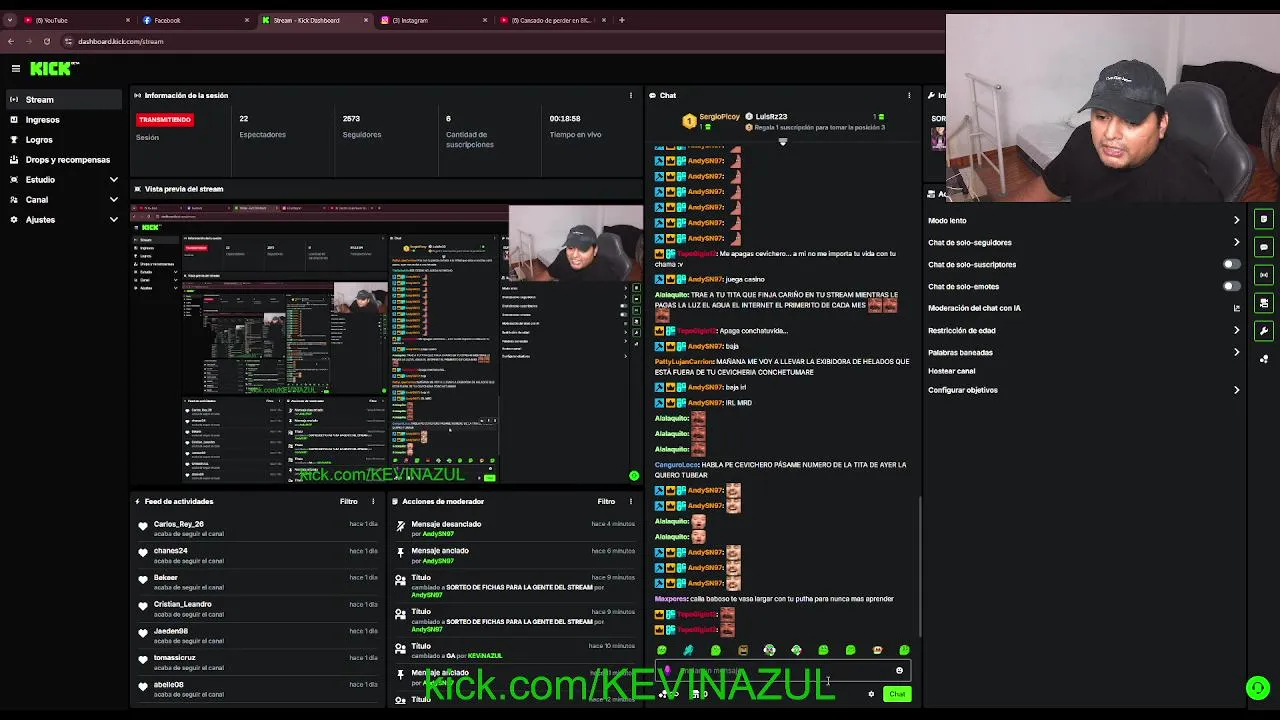
Task: Open the Chat panel three-dot menu
Action: click(909, 95)
